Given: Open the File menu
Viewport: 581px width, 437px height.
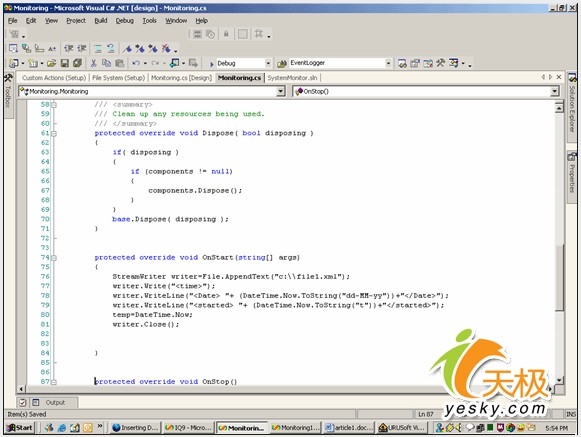Looking at the screenshot, I should pos(13,21).
